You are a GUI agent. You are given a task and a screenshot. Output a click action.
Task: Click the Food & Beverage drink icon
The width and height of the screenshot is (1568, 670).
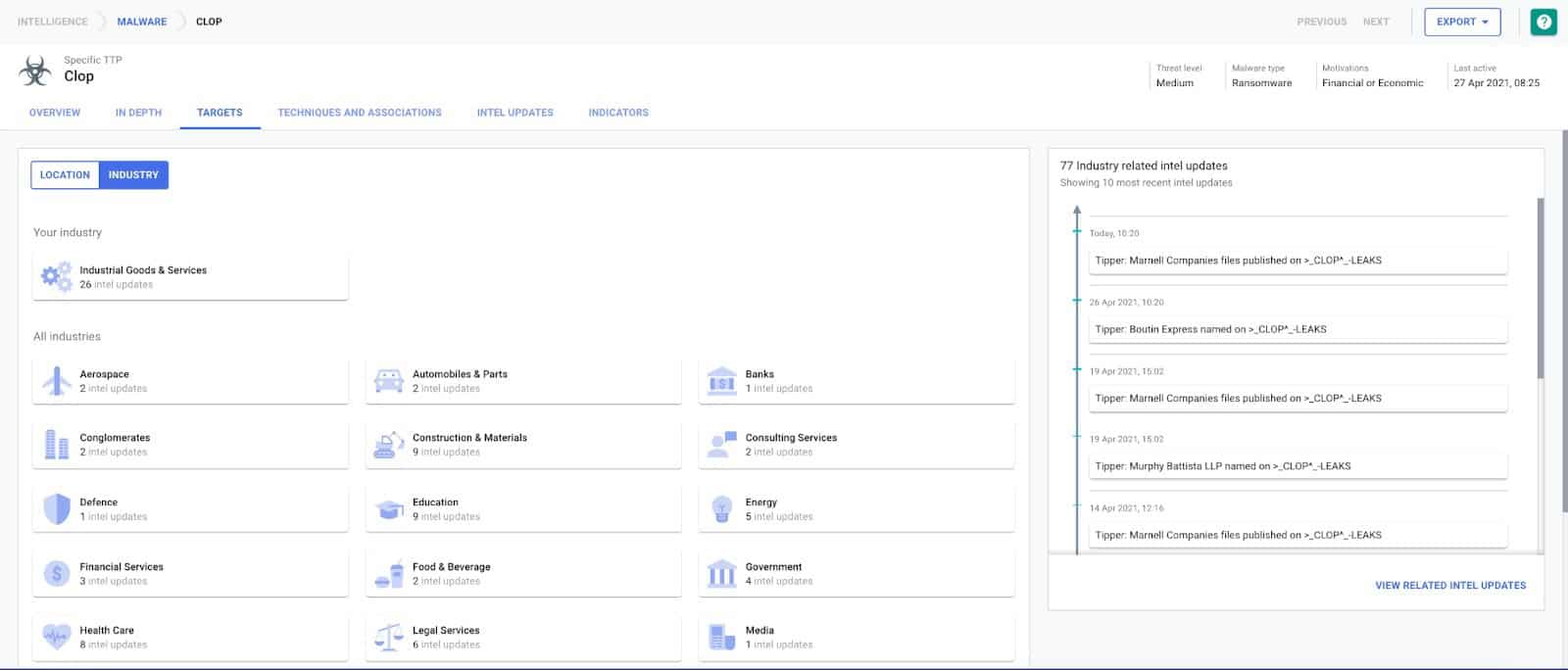coord(389,574)
